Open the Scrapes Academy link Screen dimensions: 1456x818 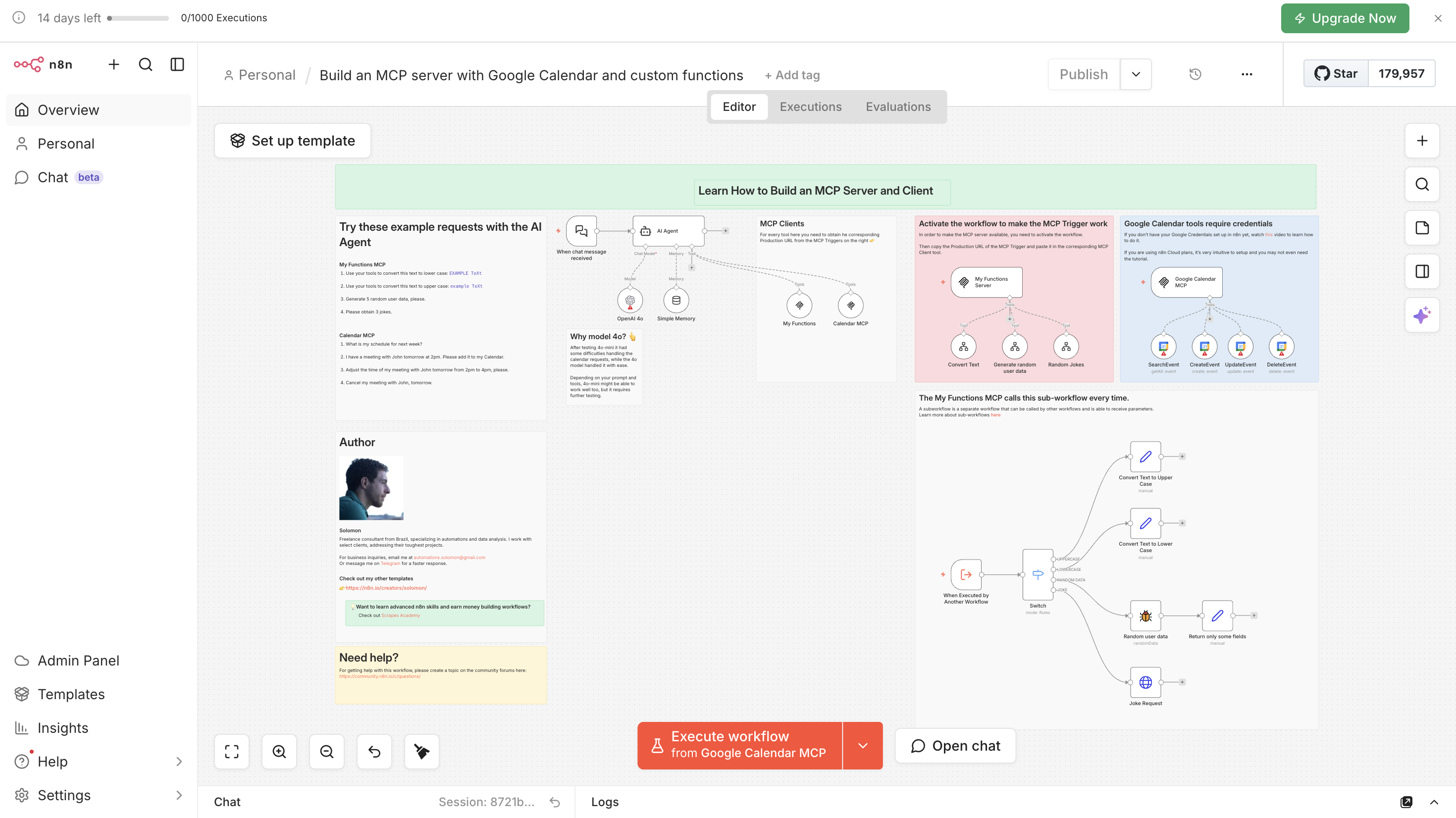400,615
